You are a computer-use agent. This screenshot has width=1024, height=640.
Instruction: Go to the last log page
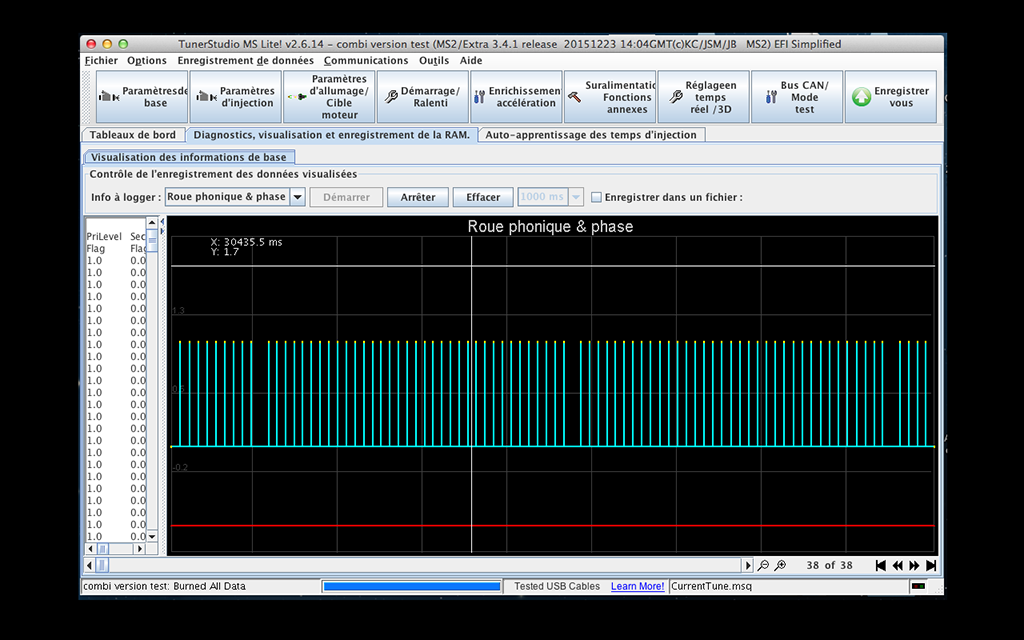click(x=930, y=565)
